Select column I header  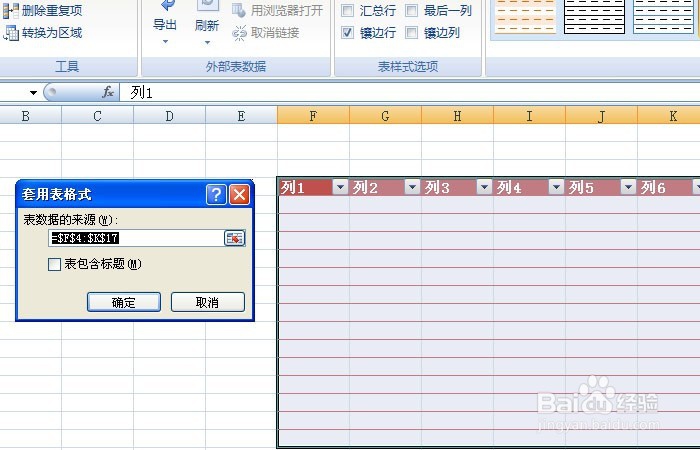(529, 116)
